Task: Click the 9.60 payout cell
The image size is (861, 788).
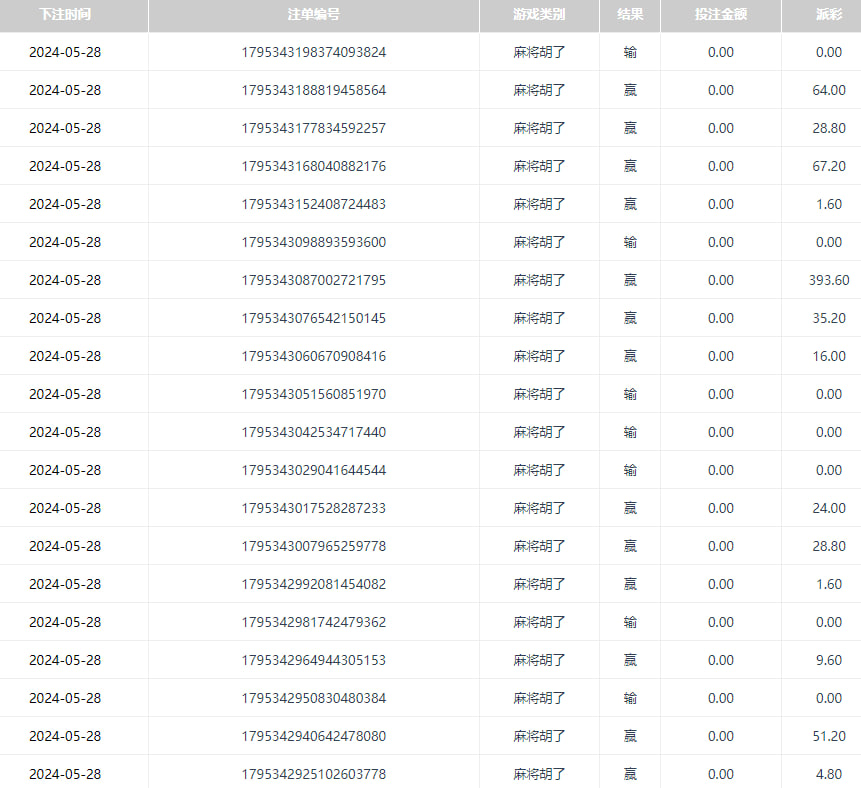Action: 828,660
